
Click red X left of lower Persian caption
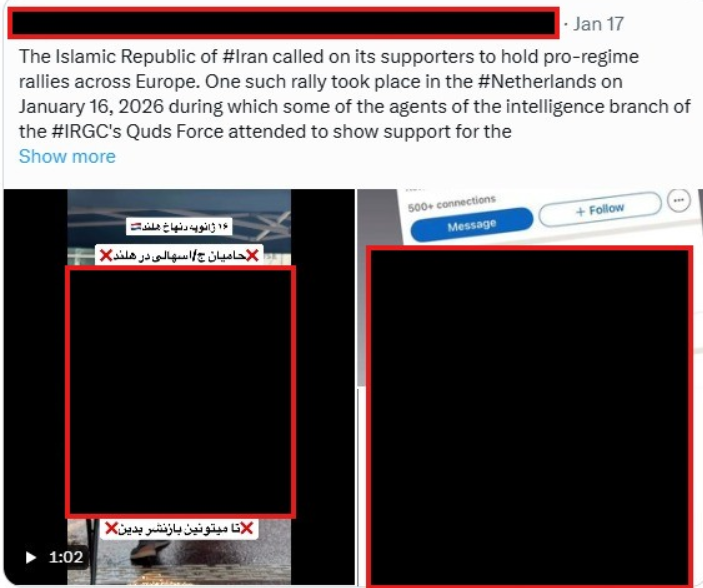[111, 528]
